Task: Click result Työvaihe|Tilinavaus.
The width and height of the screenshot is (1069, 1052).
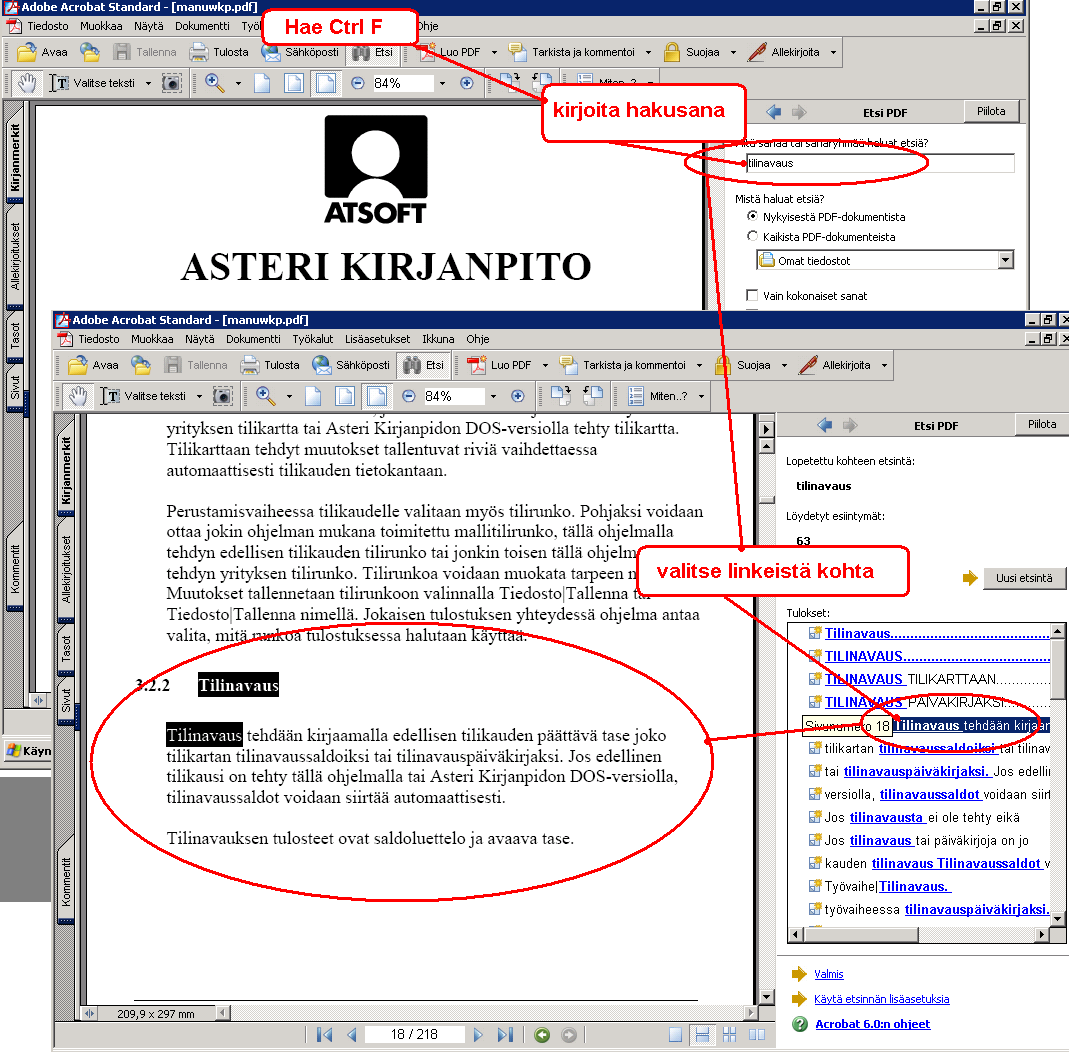Action: [x=888, y=886]
